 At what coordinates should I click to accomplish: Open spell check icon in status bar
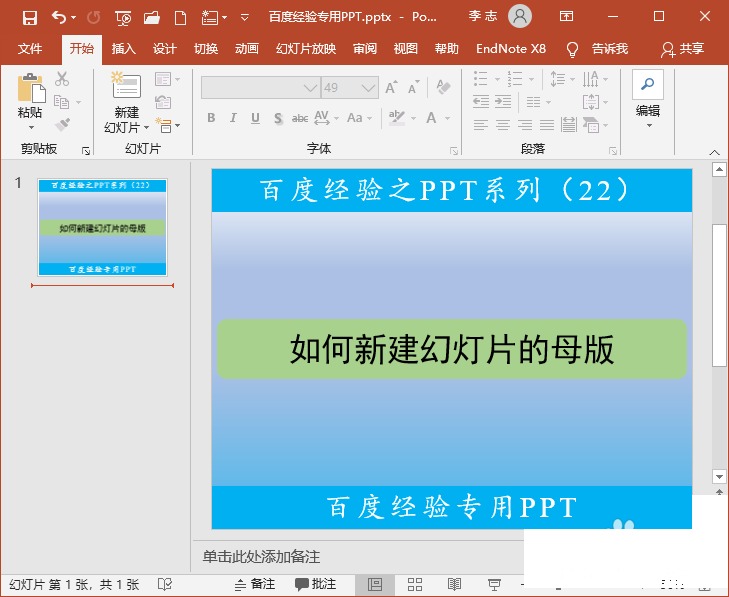coord(165,584)
